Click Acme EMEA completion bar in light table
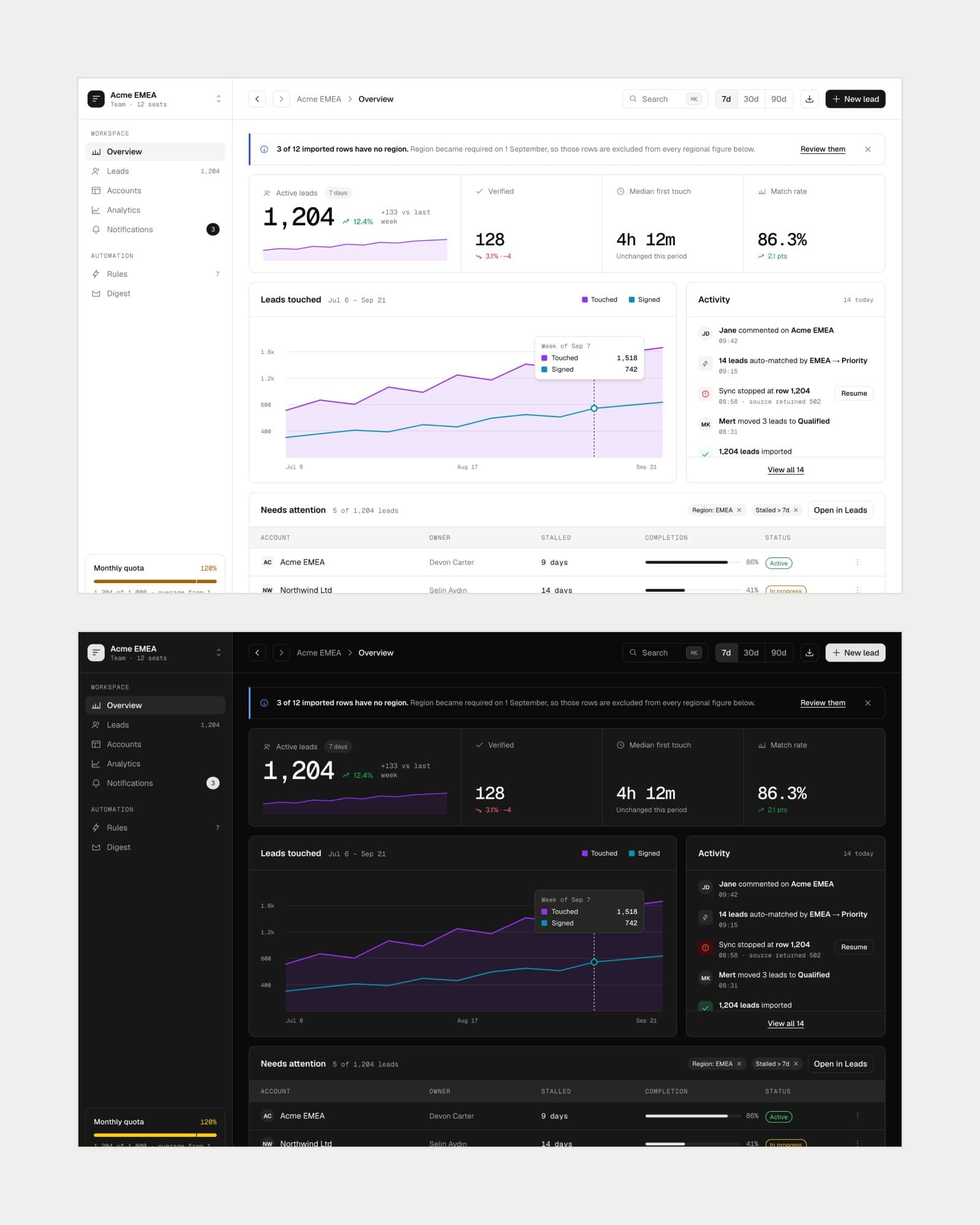Viewport: 980px width, 1225px height. point(693,562)
